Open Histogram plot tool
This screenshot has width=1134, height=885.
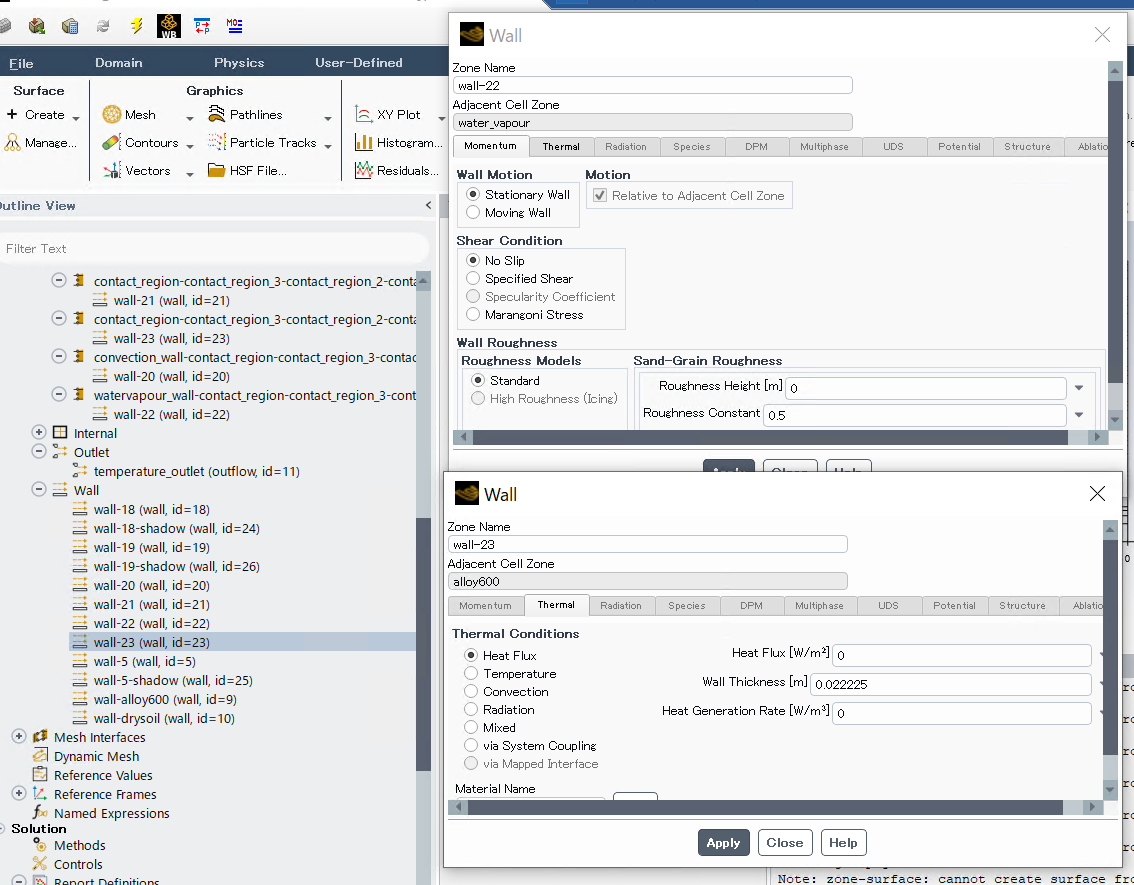click(398, 142)
